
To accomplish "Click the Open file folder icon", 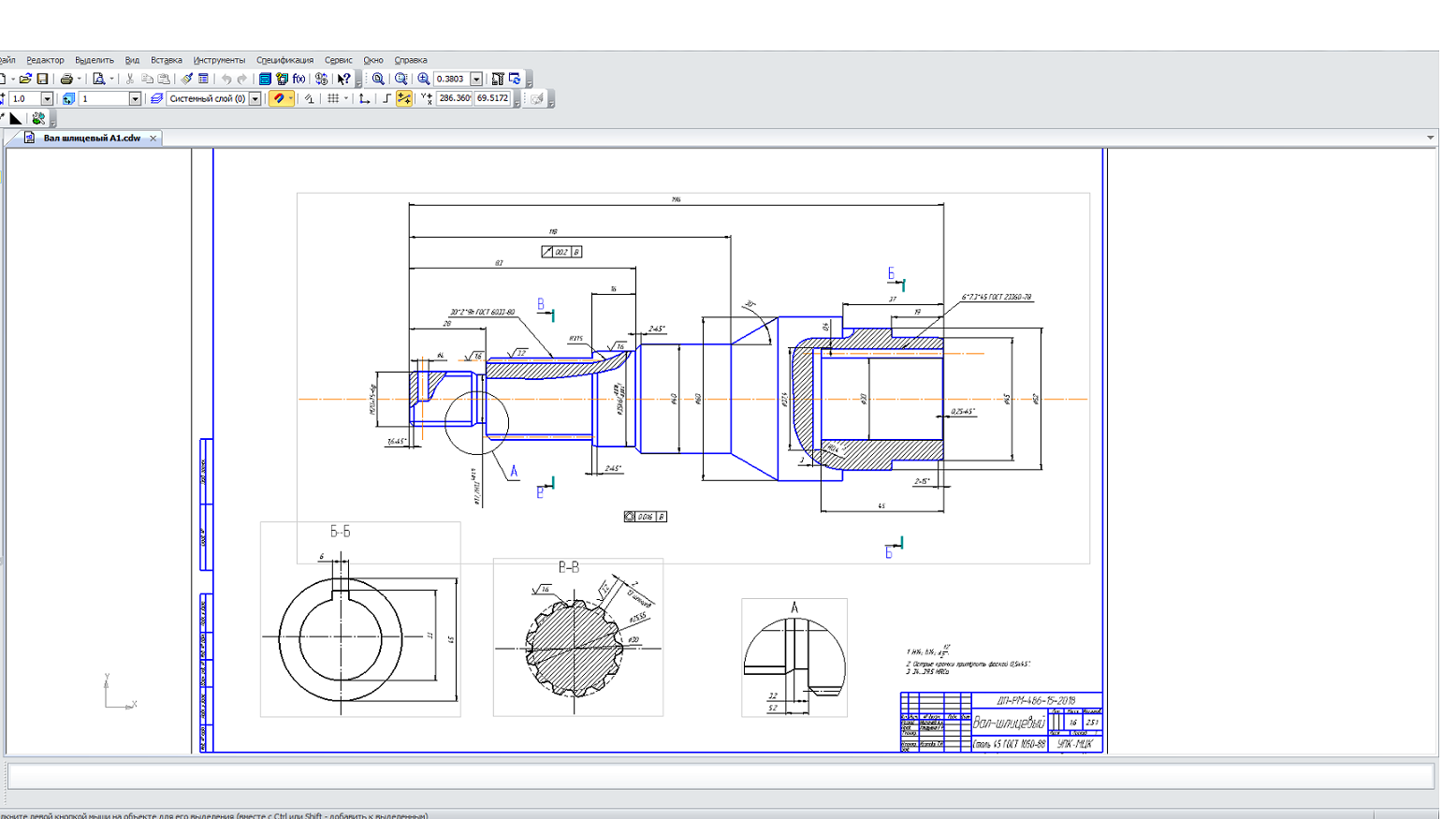I will tap(25, 80).
